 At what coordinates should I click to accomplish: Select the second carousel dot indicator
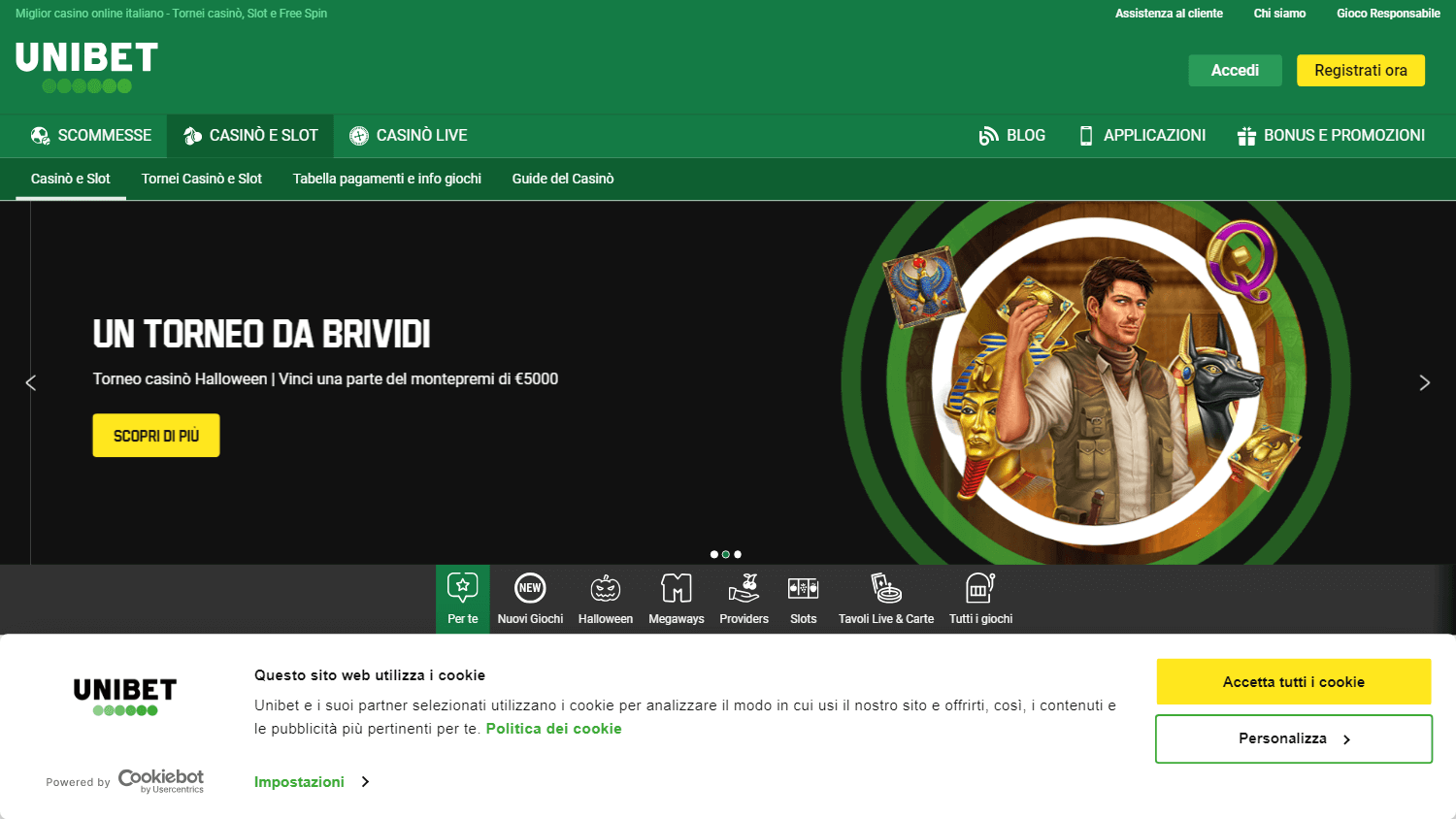[726, 555]
